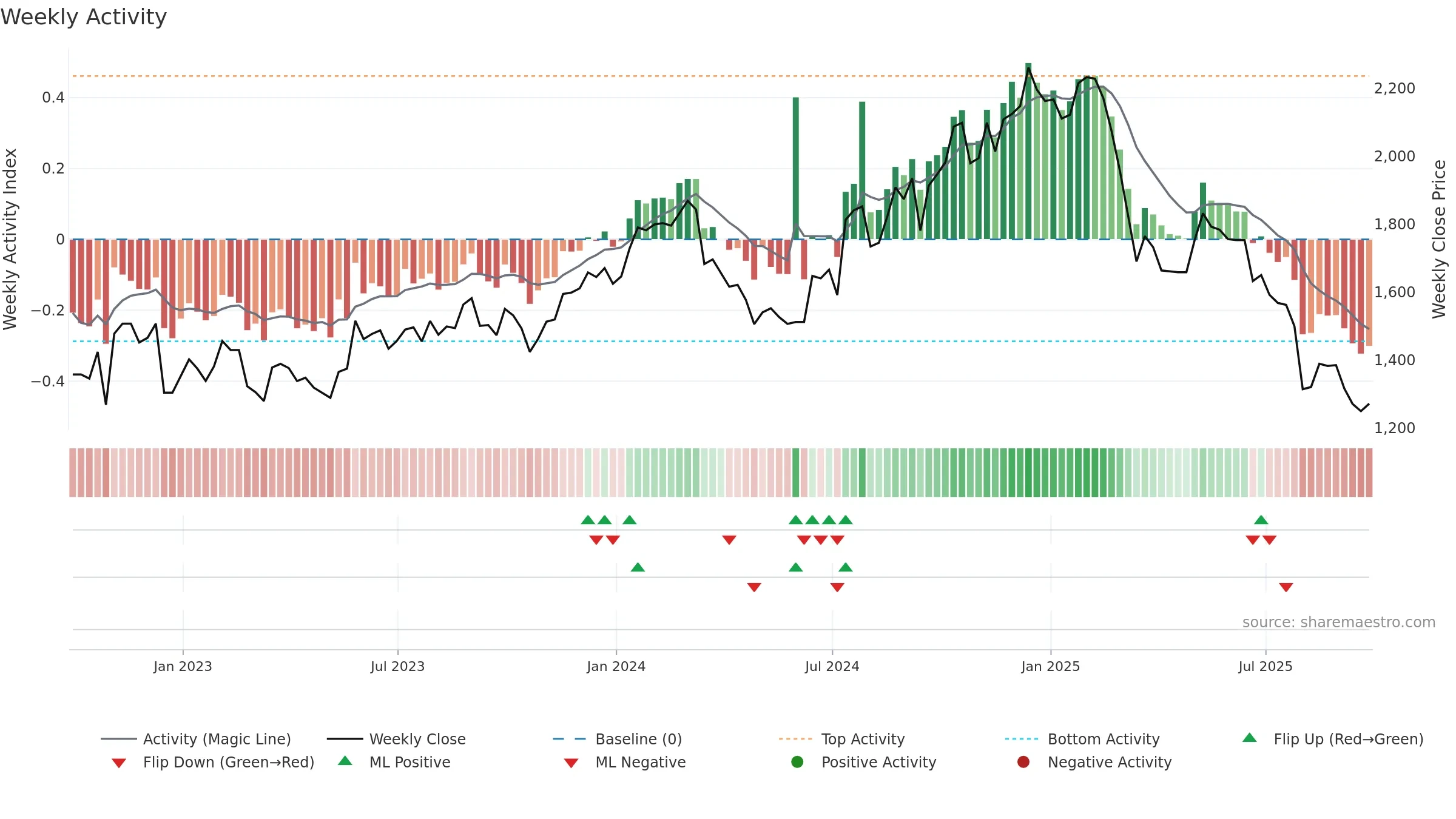Click the ML Negative marker after Jul 2025
The height and width of the screenshot is (819, 1456).
pyautogui.click(x=1286, y=587)
